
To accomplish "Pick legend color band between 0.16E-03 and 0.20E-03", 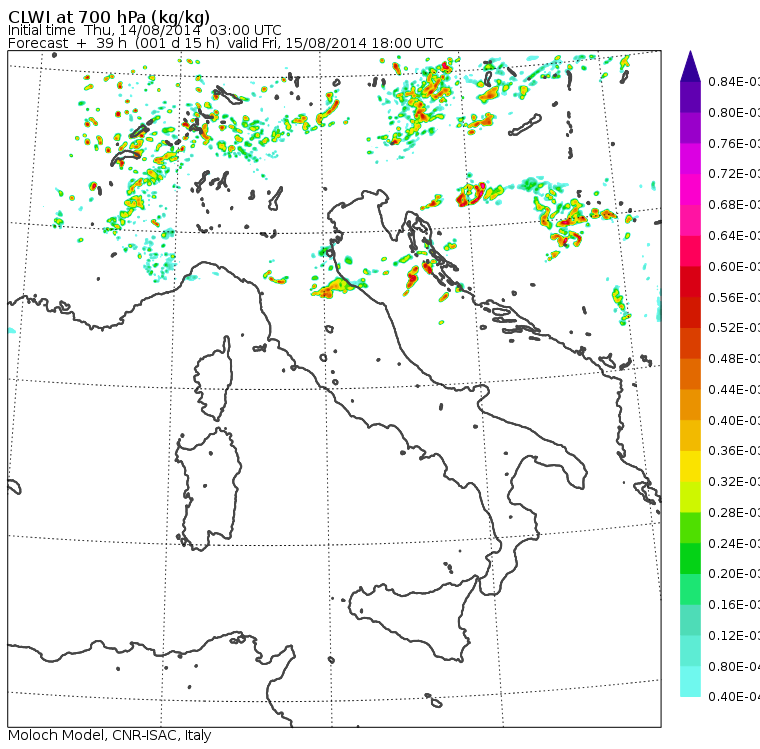I will [690, 590].
